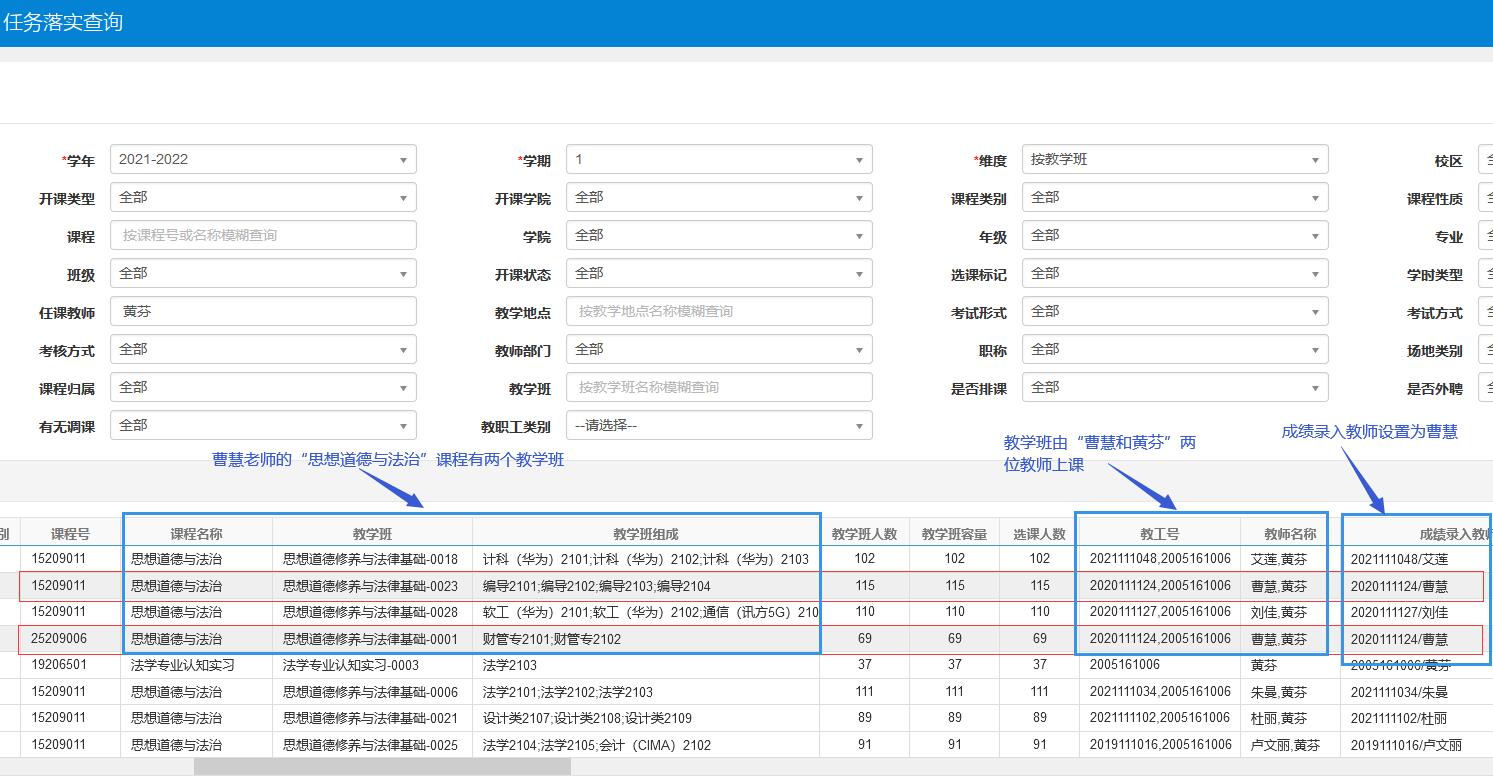Open the 学年 dropdown showing 2021-2022
Screen dimensions: 1493x776
click(263, 160)
